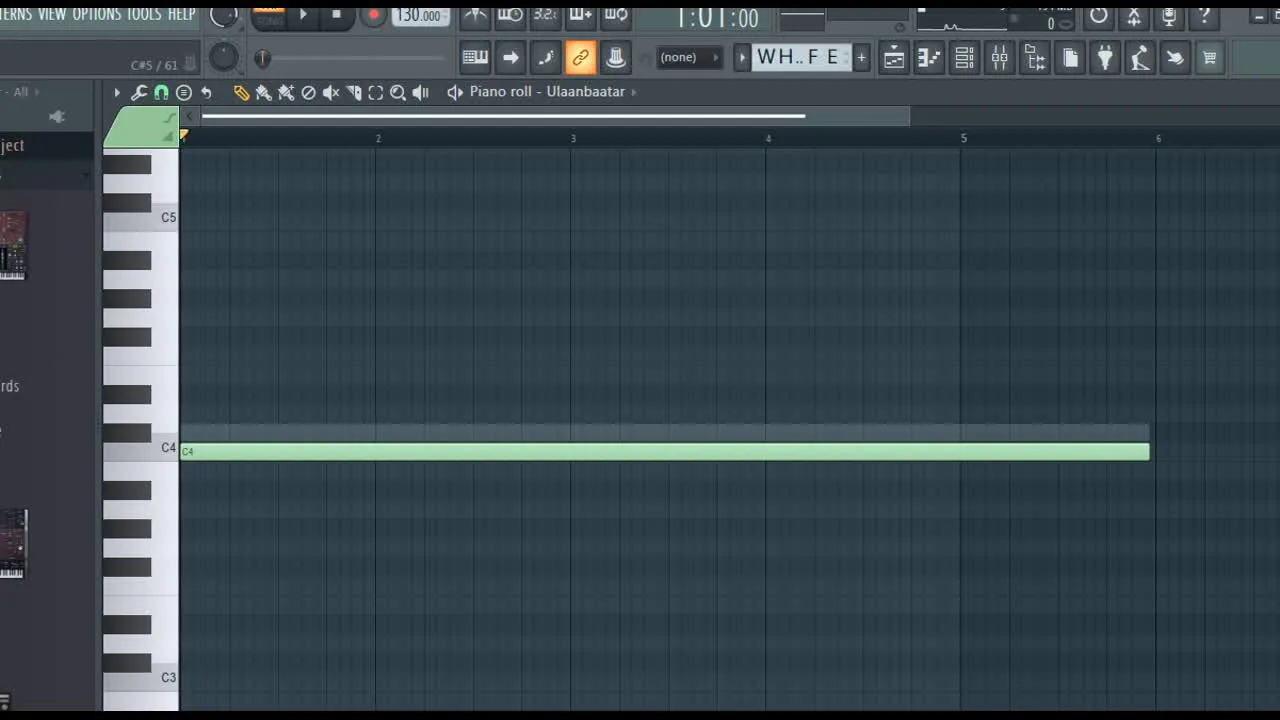Click the bar 3 timeline marker
The image size is (1280, 720).
(573, 138)
